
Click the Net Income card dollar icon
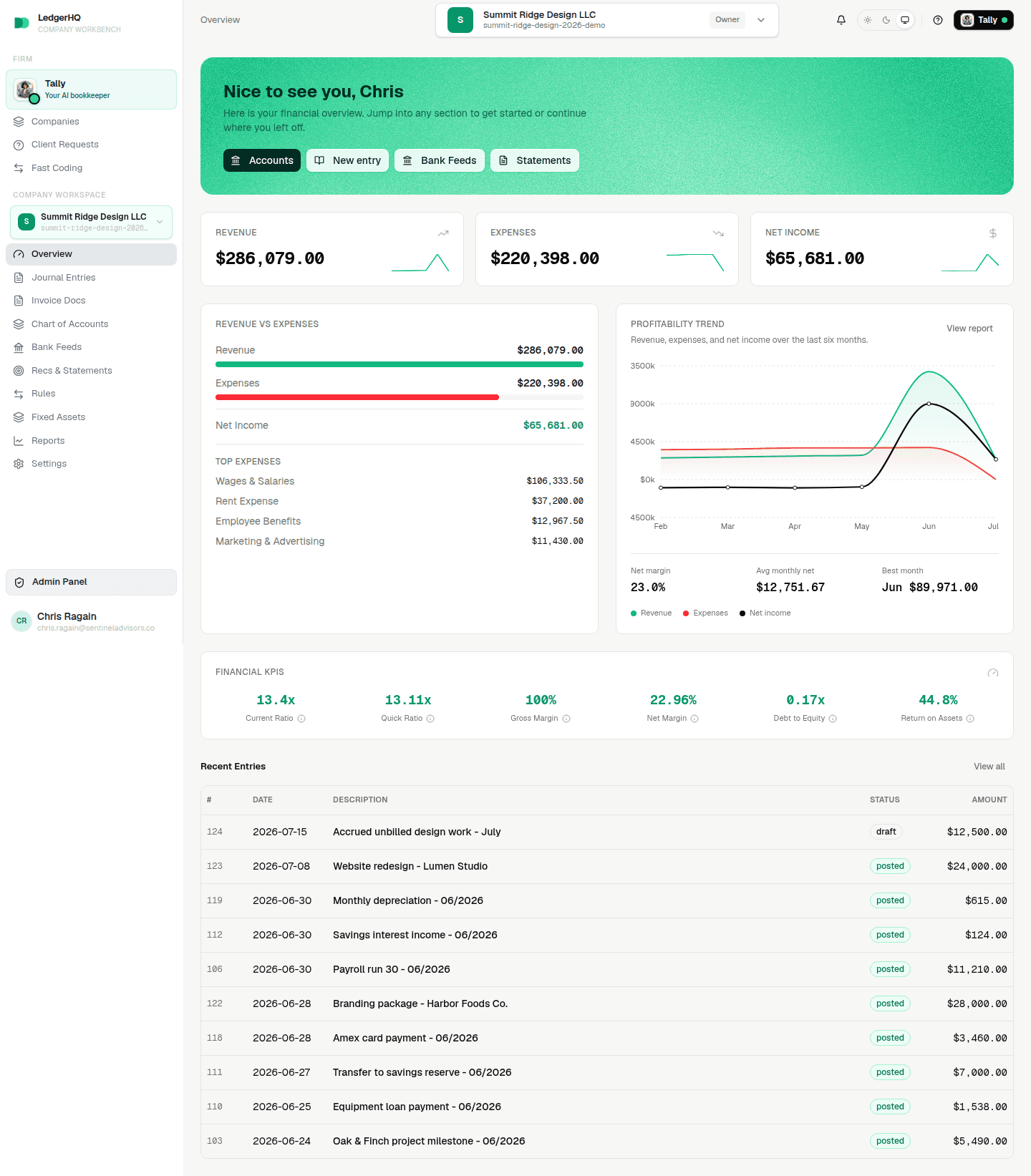point(993,233)
